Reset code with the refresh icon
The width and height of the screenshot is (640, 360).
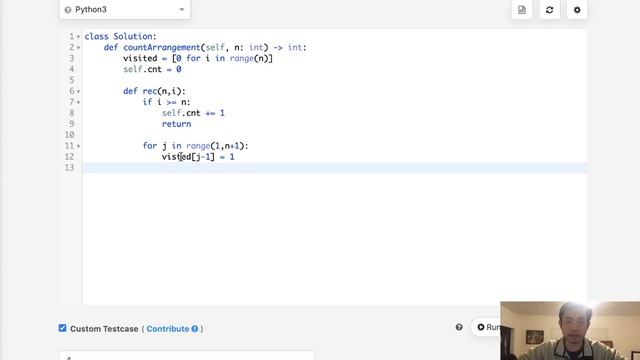point(549,10)
